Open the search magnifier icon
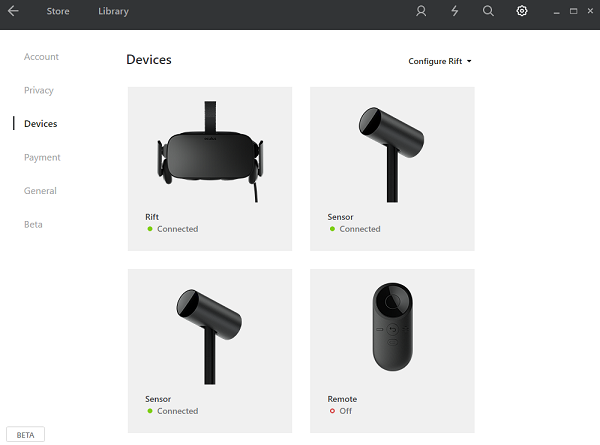Image resolution: width=600 pixels, height=445 pixels. [x=488, y=11]
